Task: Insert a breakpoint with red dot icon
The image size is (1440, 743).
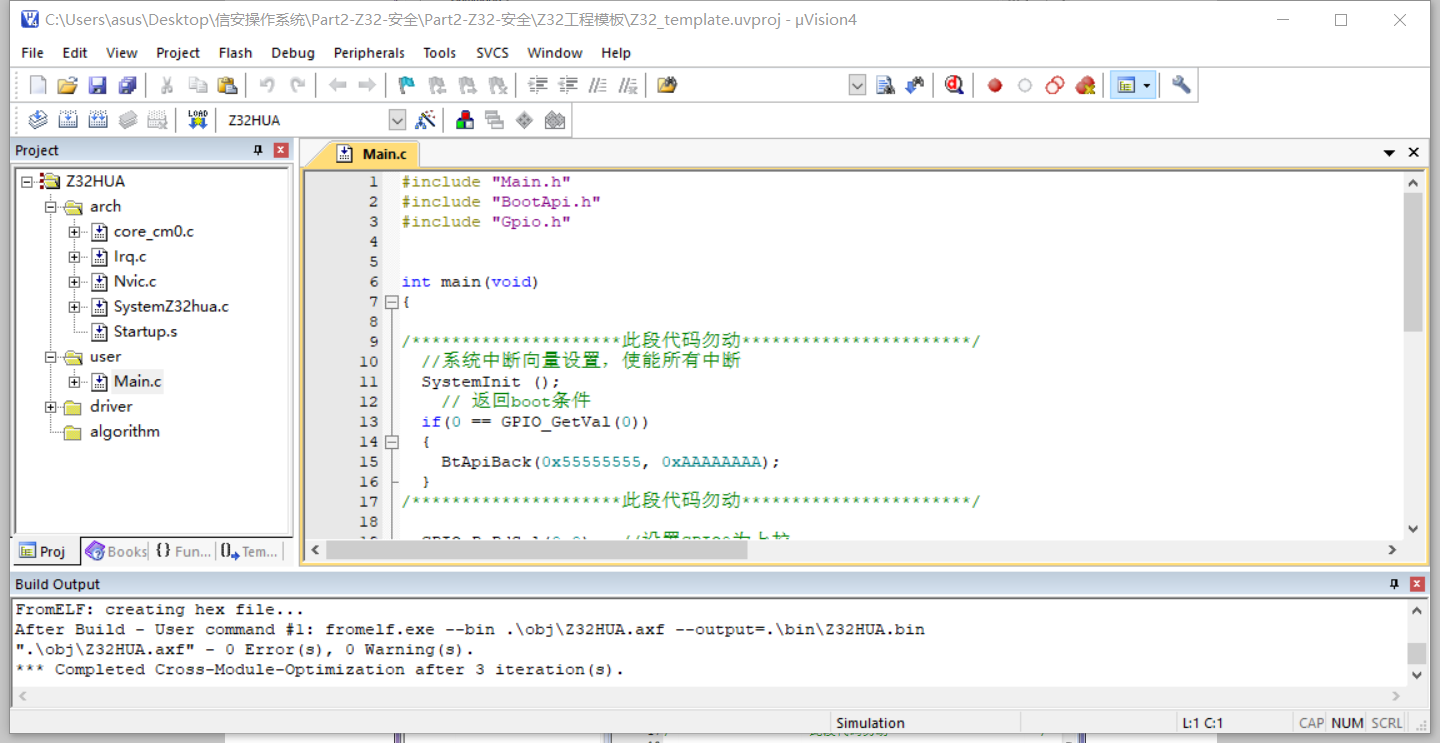Action: point(995,86)
